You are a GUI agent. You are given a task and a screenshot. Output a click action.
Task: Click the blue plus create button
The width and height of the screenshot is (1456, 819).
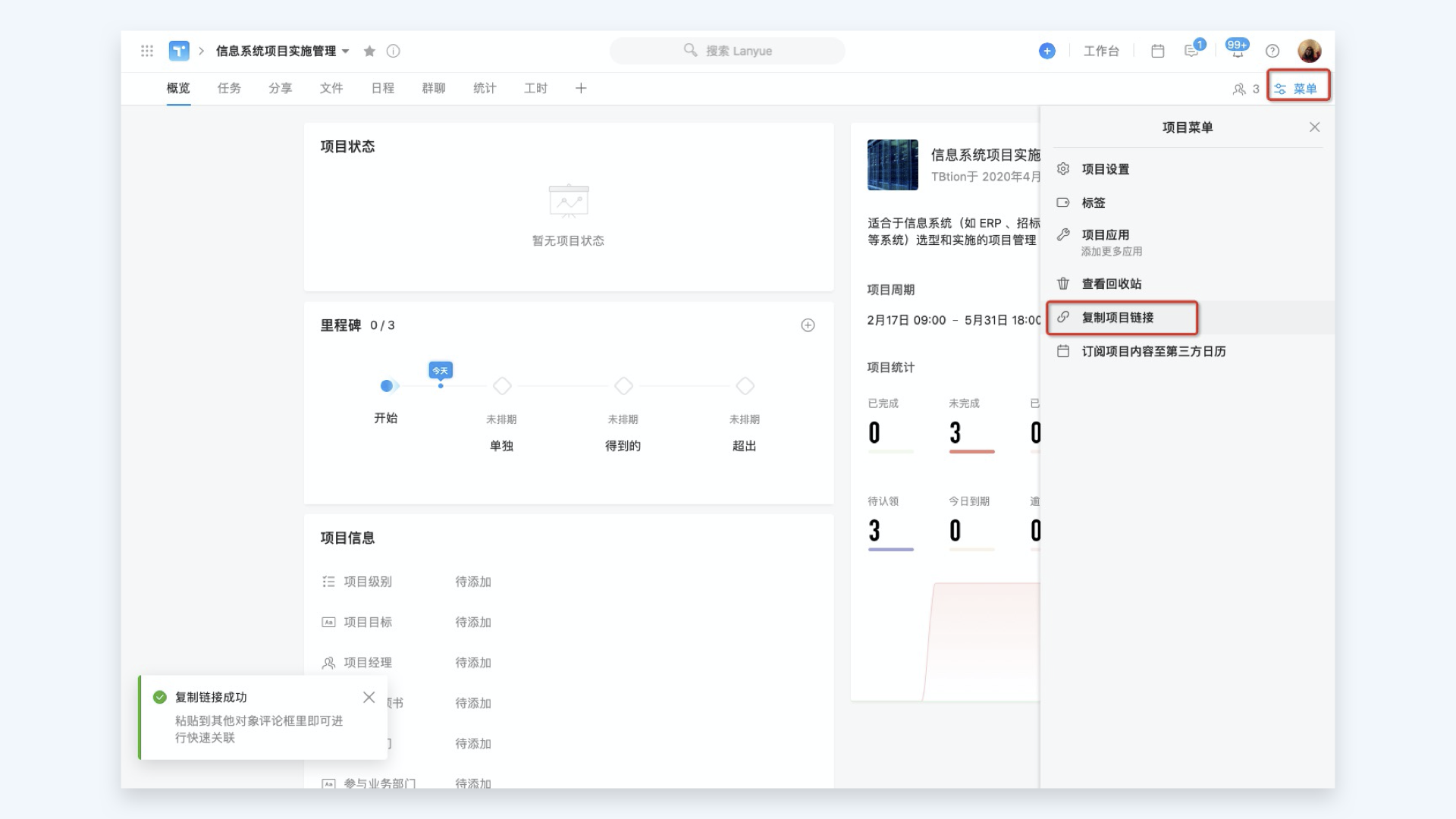click(1046, 51)
